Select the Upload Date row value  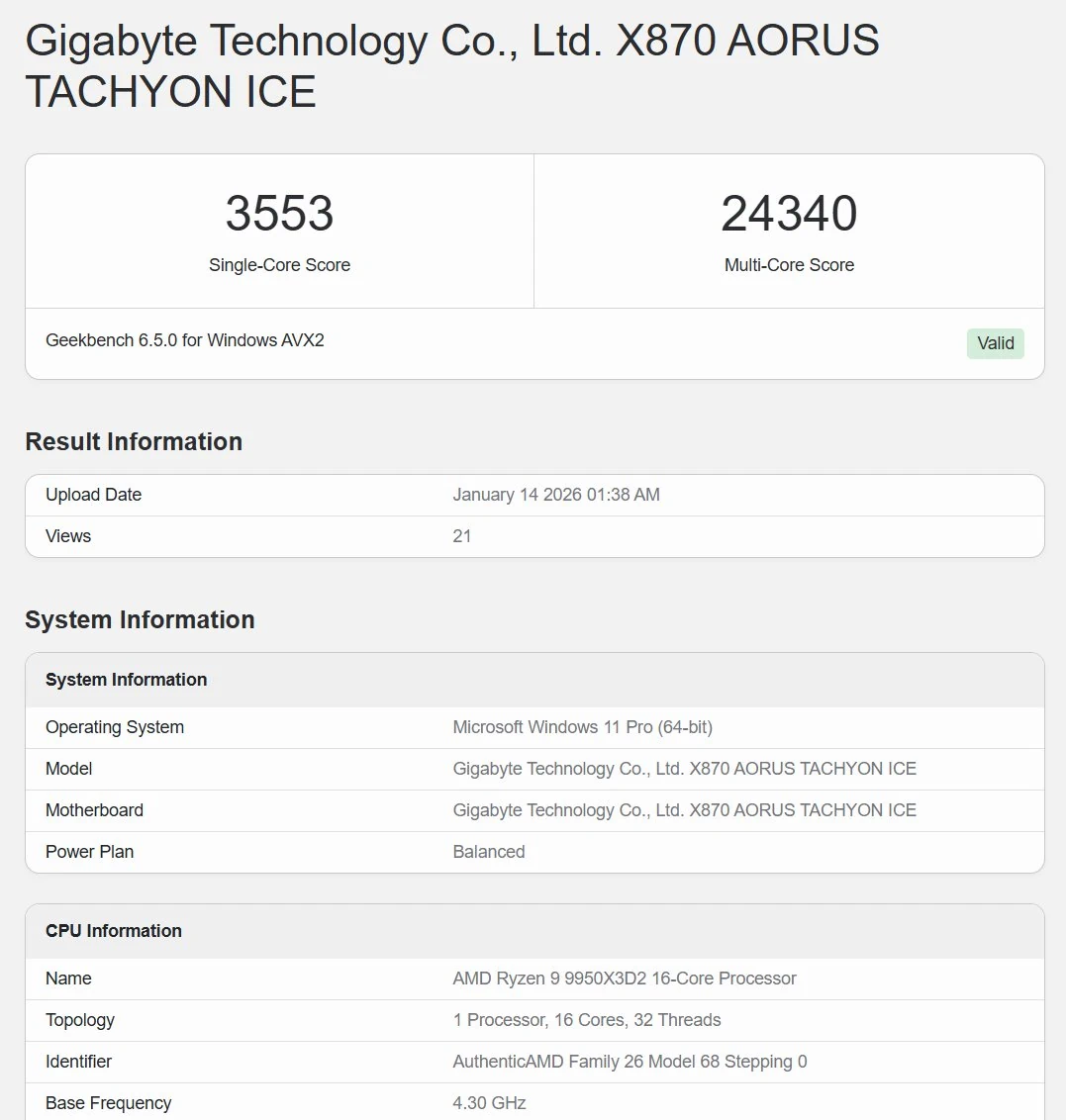pyautogui.click(x=556, y=495)
